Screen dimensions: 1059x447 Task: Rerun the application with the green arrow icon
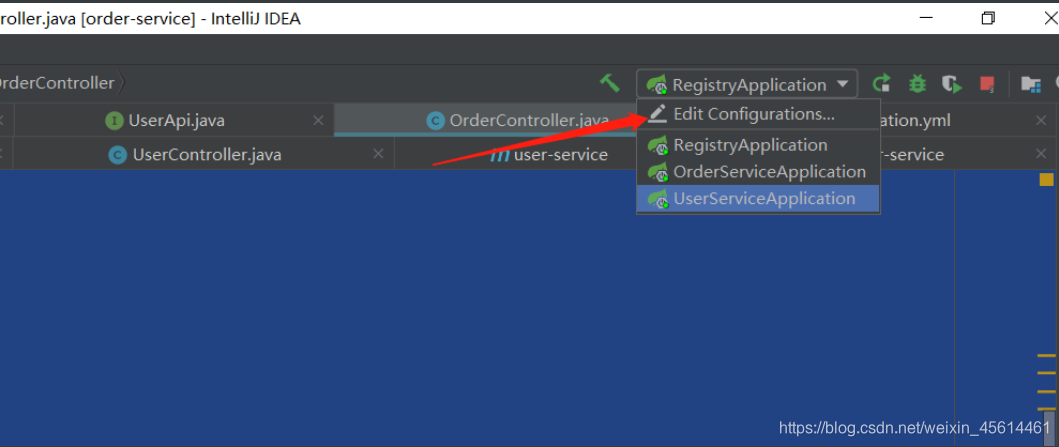pyautogui.click(x=881, y=84)
